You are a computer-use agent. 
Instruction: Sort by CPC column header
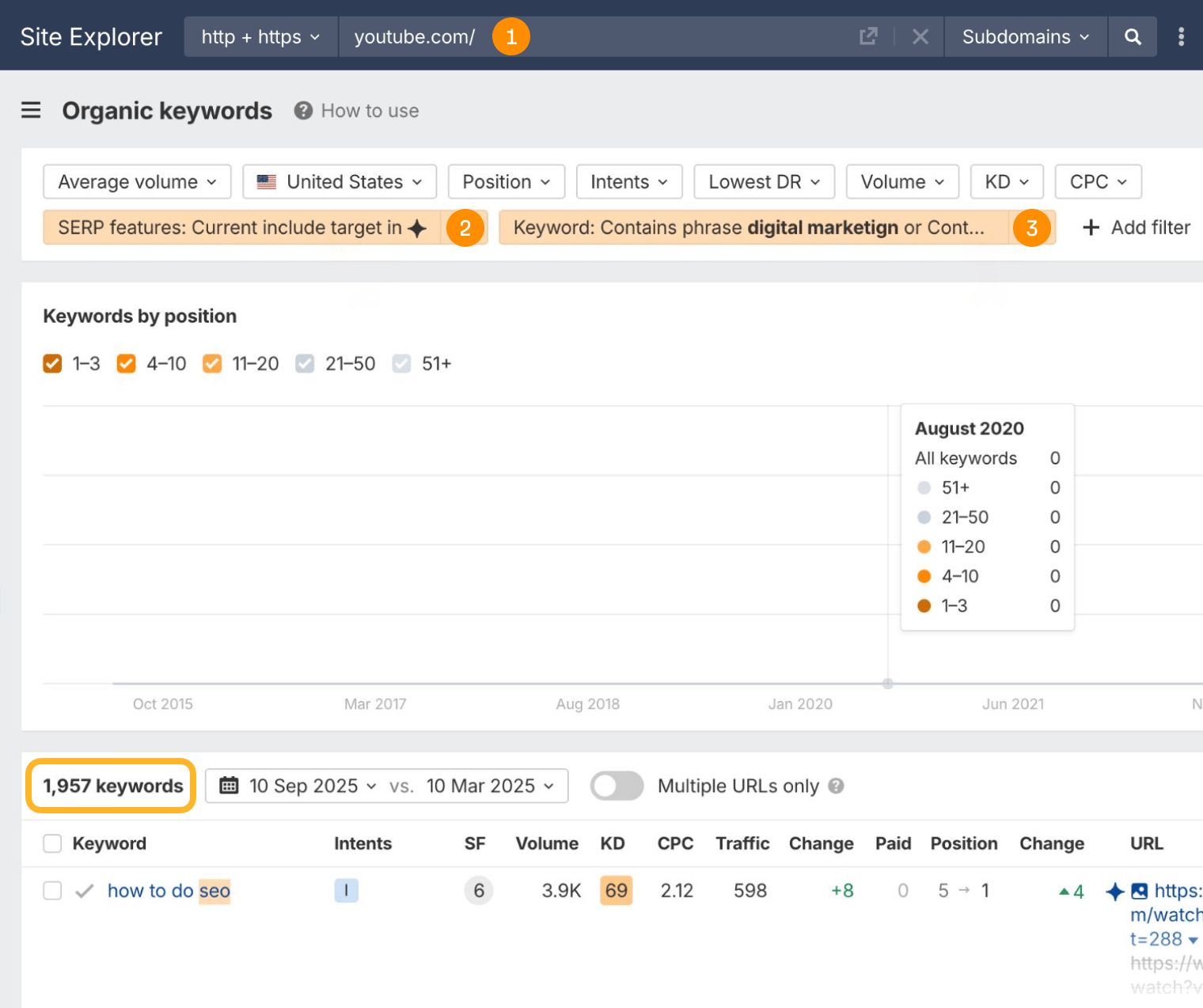coord(675,843)
